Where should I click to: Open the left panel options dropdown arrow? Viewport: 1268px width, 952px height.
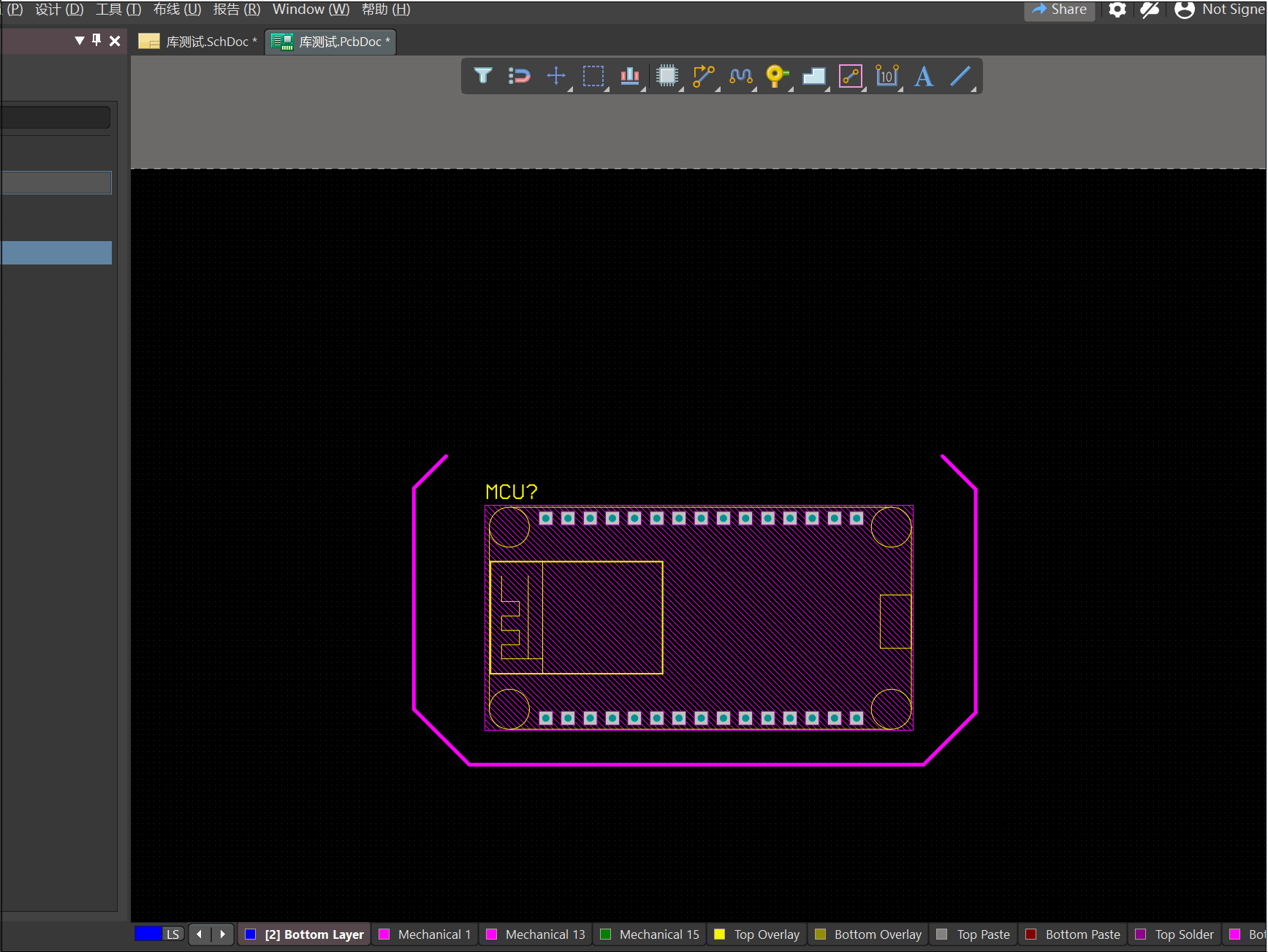point(80,40)
